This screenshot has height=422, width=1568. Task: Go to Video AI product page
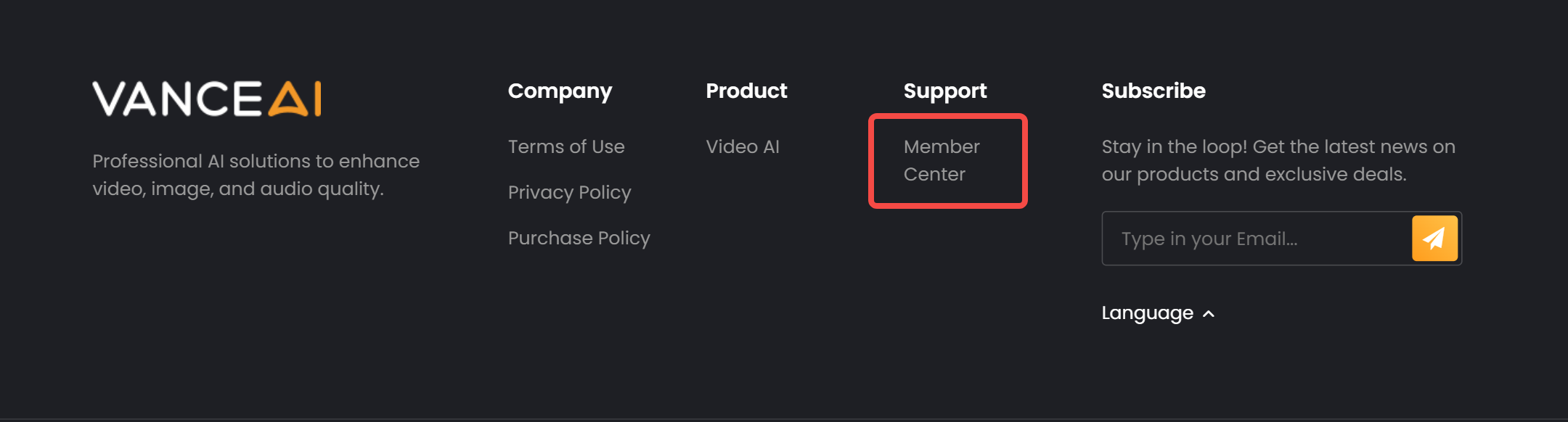point(743,146)
